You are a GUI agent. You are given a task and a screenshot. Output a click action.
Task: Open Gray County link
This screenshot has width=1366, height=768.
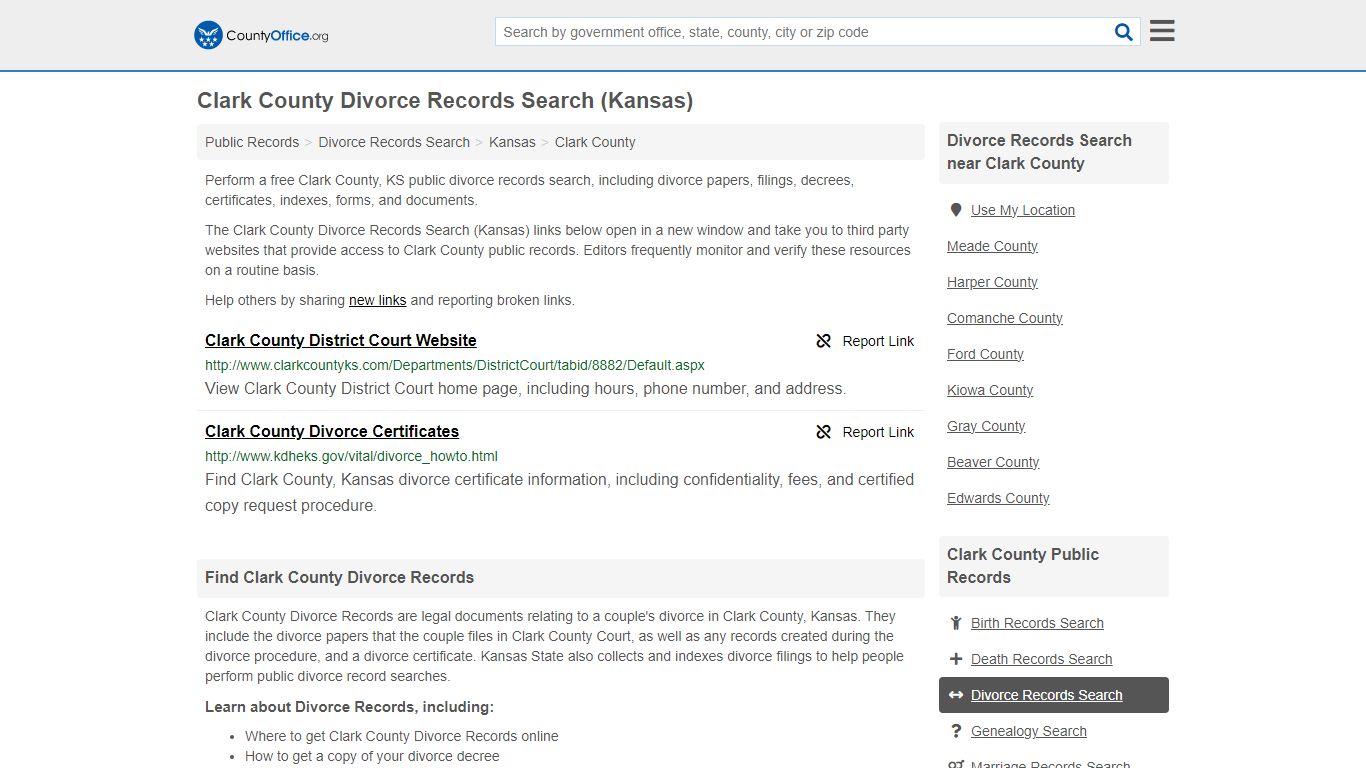point(986,426)
